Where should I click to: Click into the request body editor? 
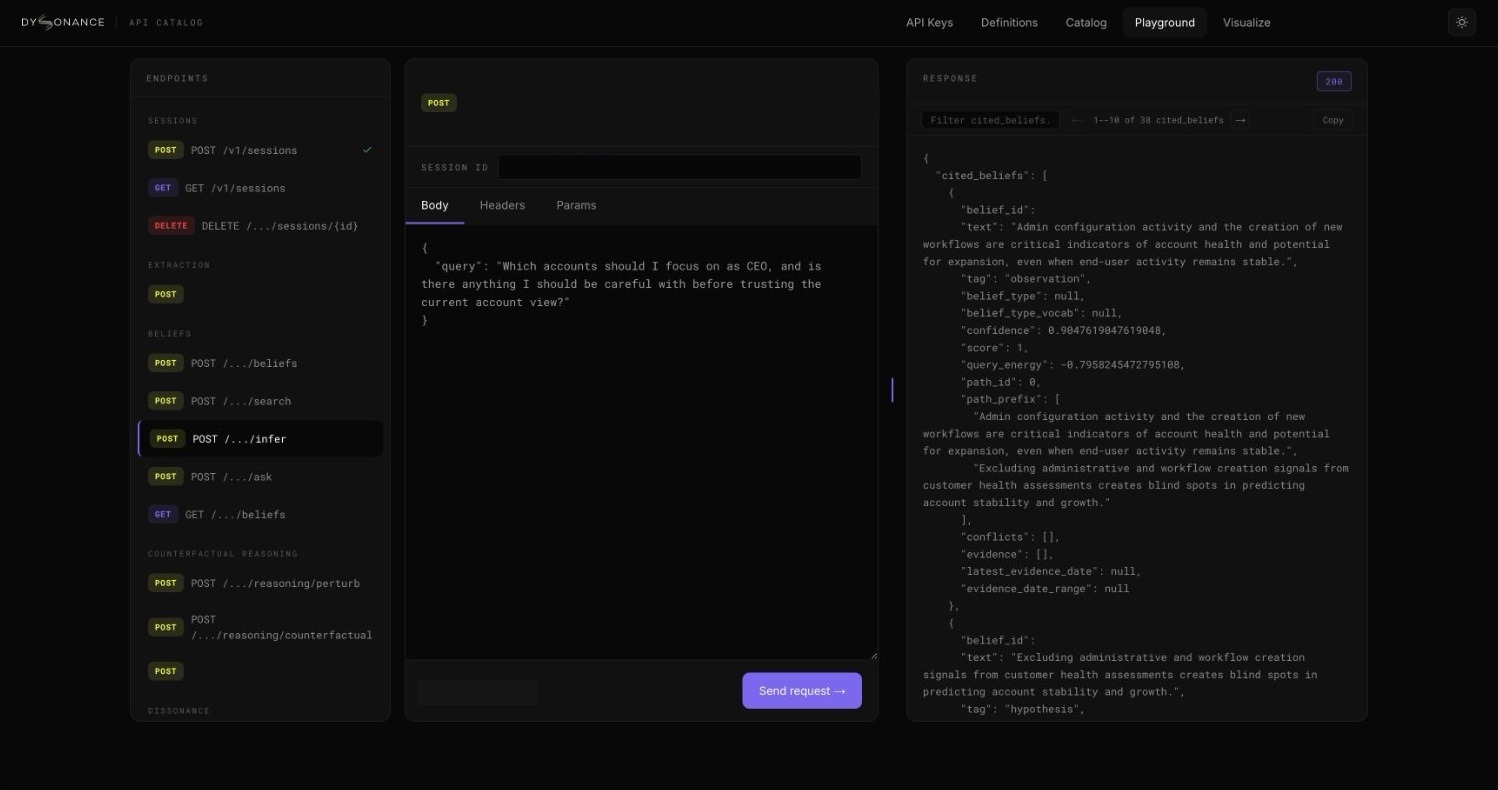click(x=641, y=442)
